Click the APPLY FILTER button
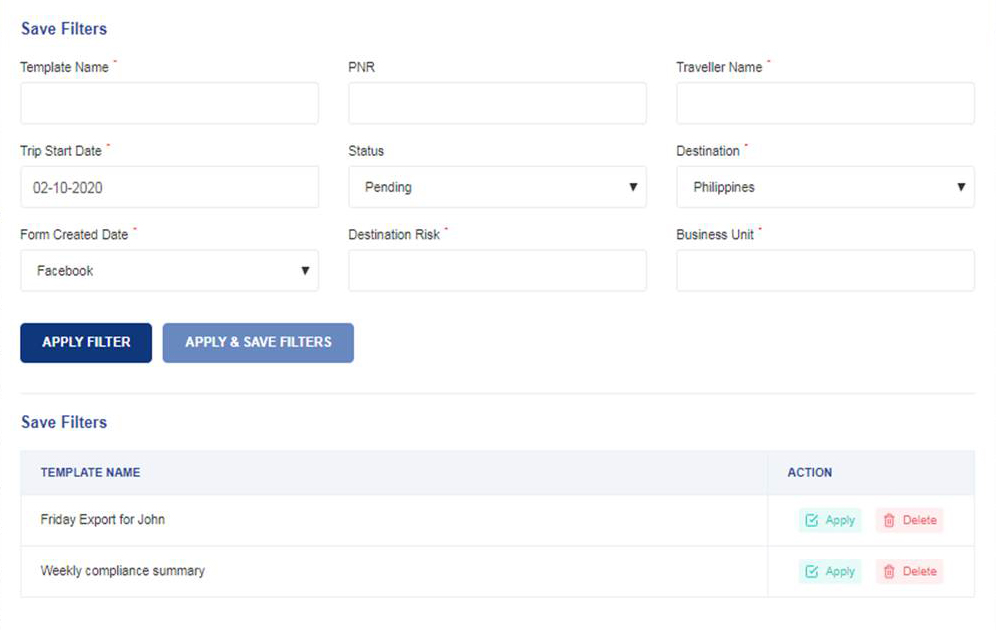 pyautogui.click(x=86, y=343)
